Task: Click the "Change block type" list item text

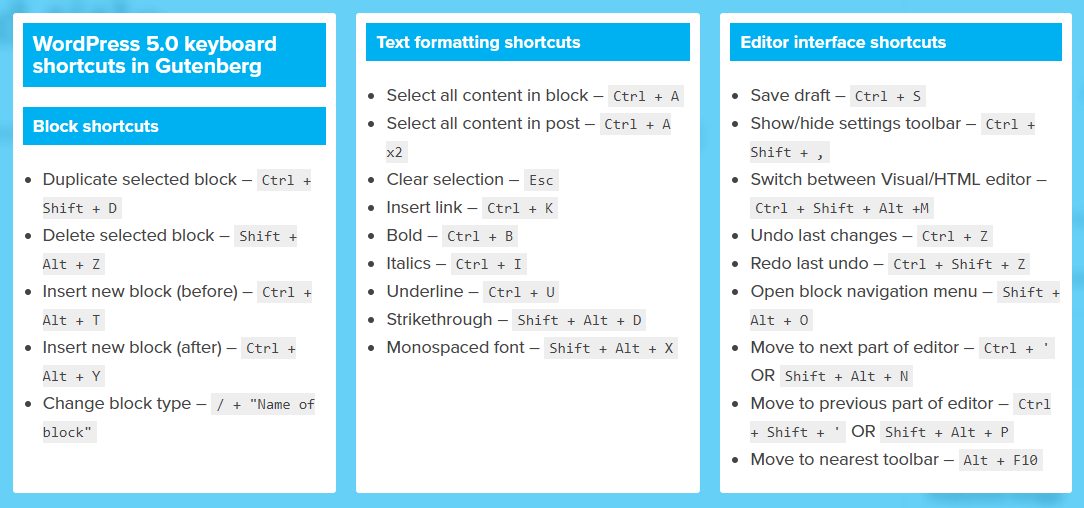Action: click(117, 403)
